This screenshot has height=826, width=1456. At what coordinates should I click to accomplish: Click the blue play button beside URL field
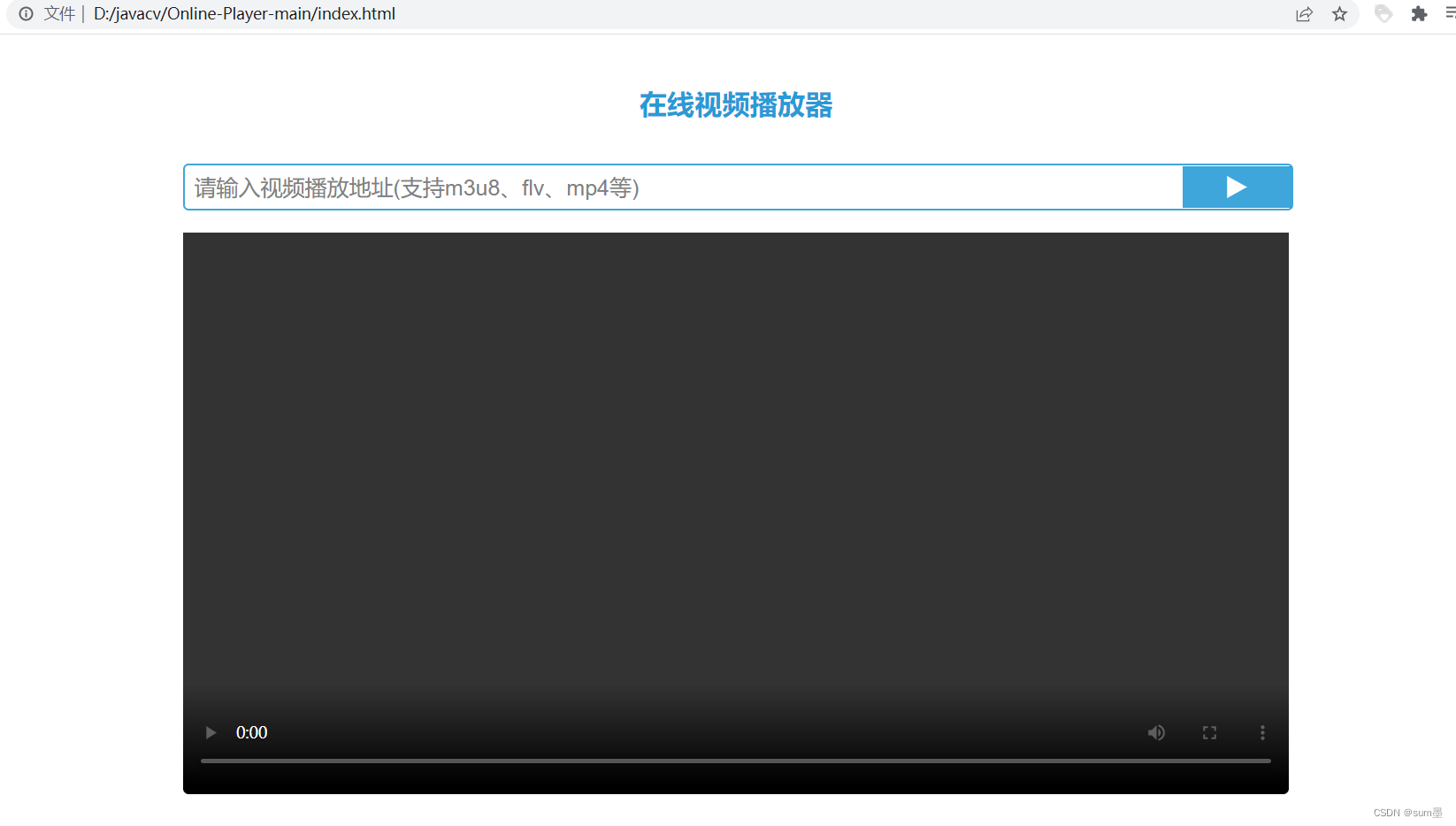click(x=1237, y=187)
